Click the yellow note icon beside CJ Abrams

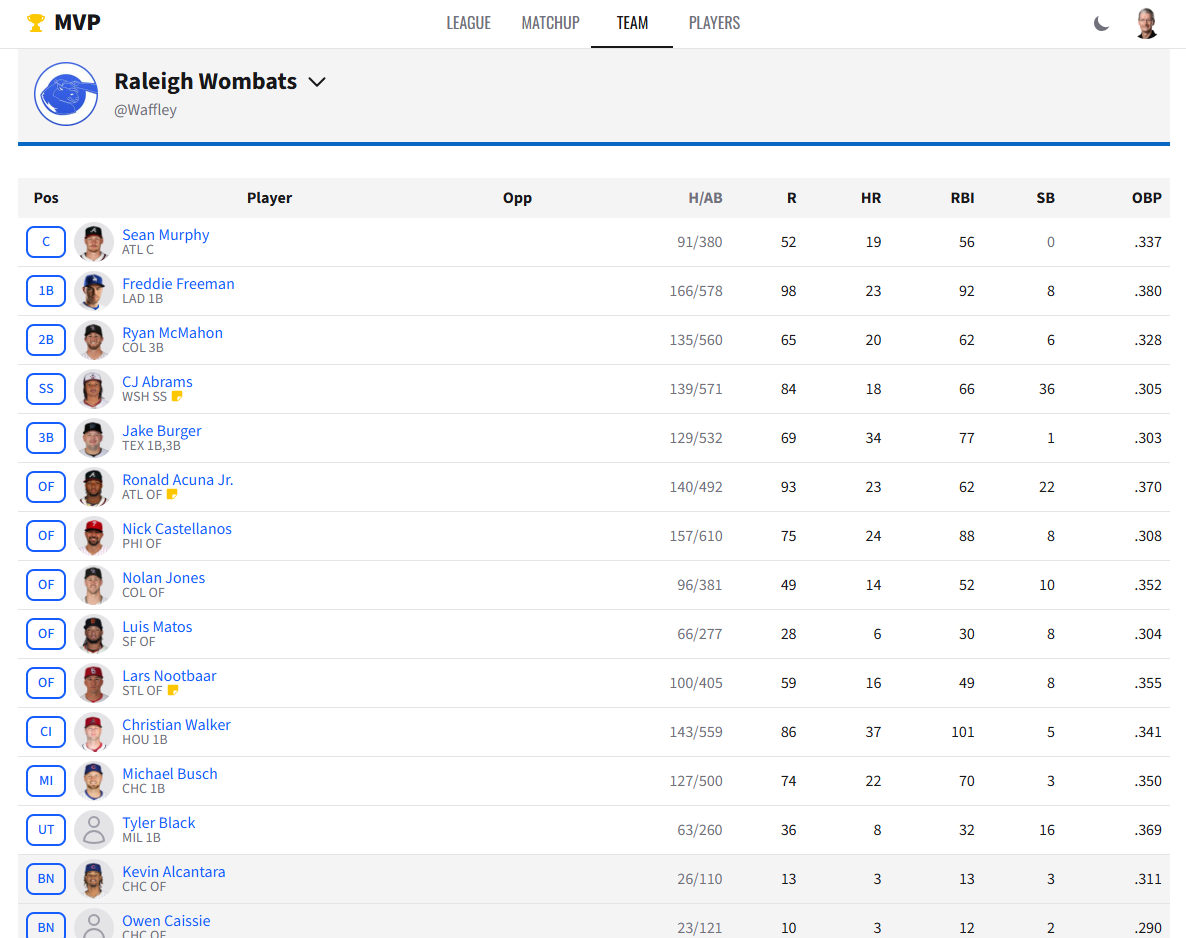point(177,397)
